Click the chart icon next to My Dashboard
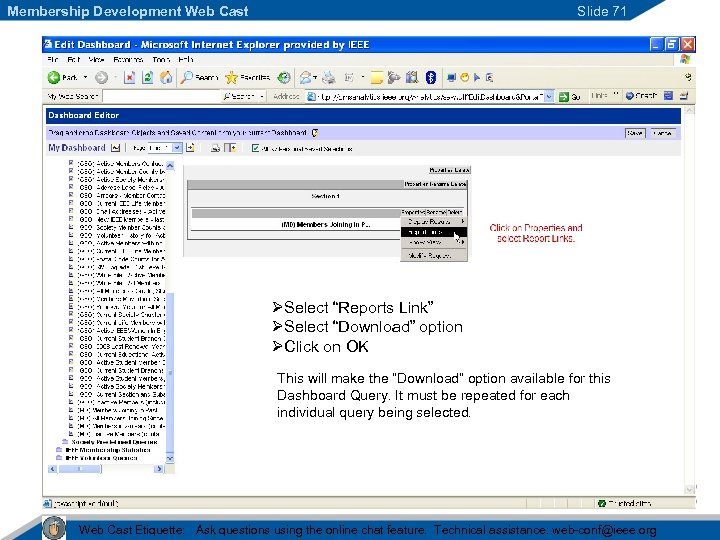The image size is (720, 540). point(115,148)
